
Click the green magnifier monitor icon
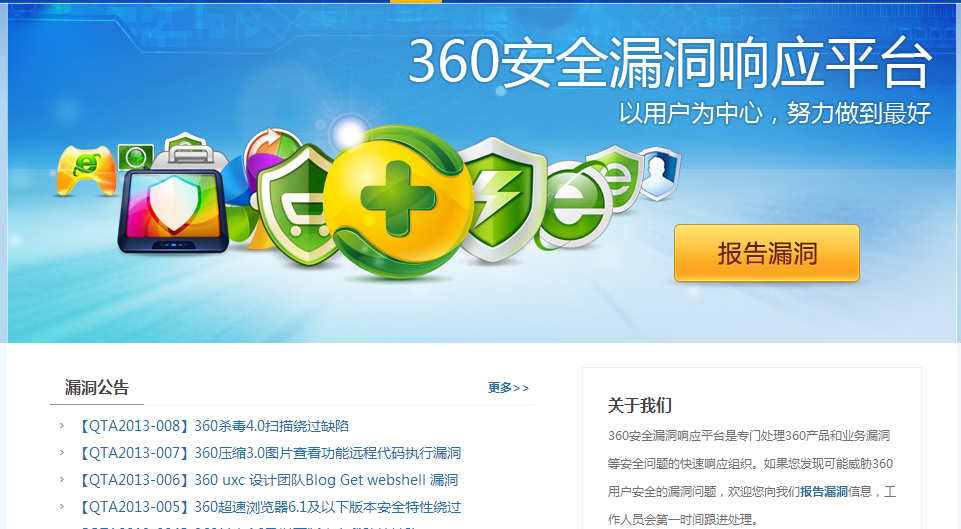point(135,158)
